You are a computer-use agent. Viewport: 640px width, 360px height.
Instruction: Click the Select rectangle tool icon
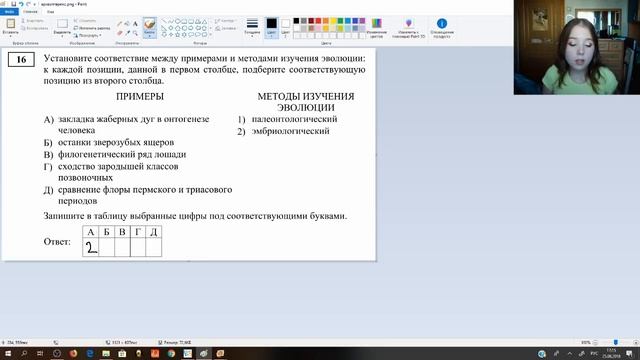[62, 23]
